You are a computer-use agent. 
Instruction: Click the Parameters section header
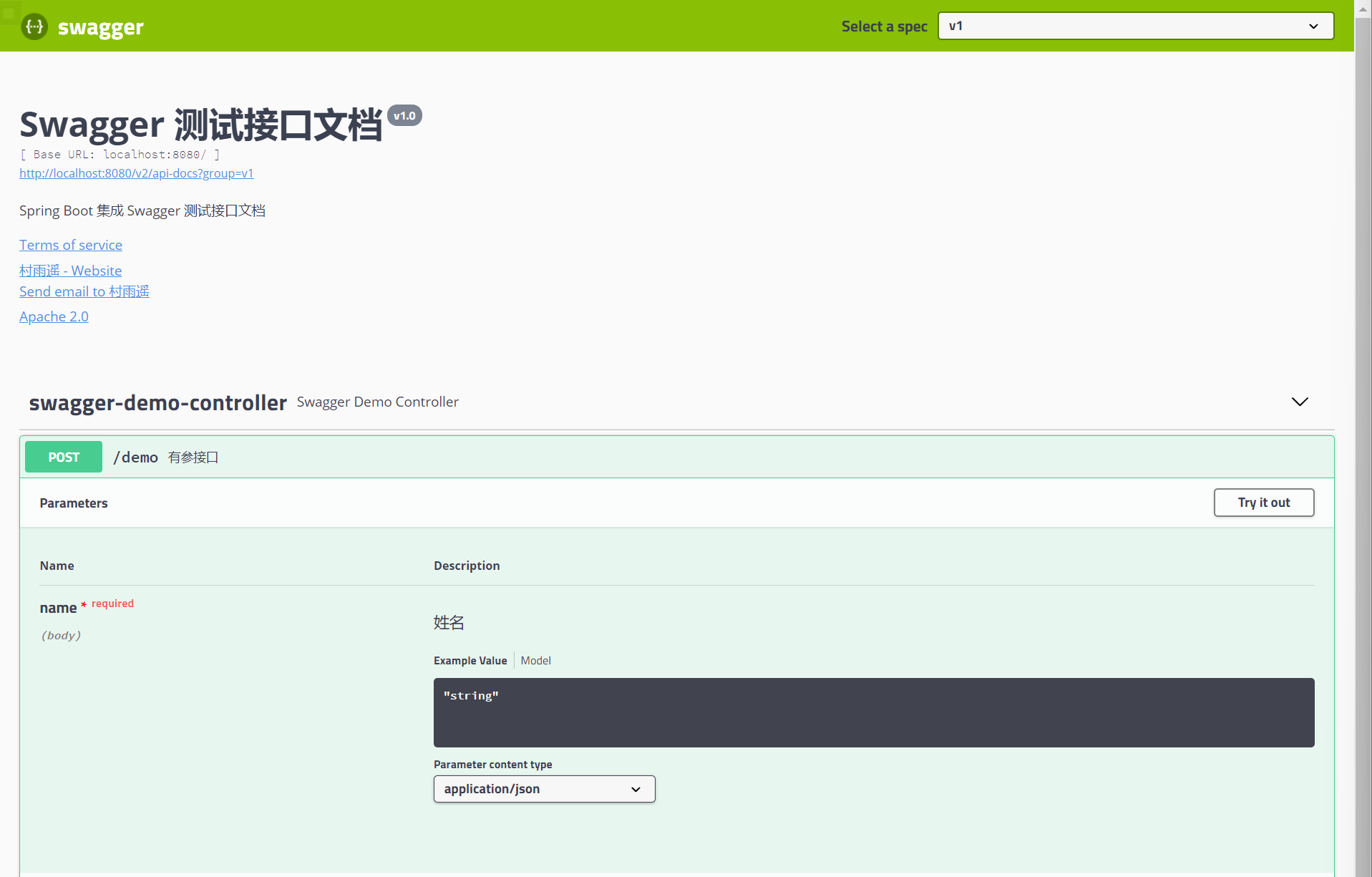(x=73, y=503)
